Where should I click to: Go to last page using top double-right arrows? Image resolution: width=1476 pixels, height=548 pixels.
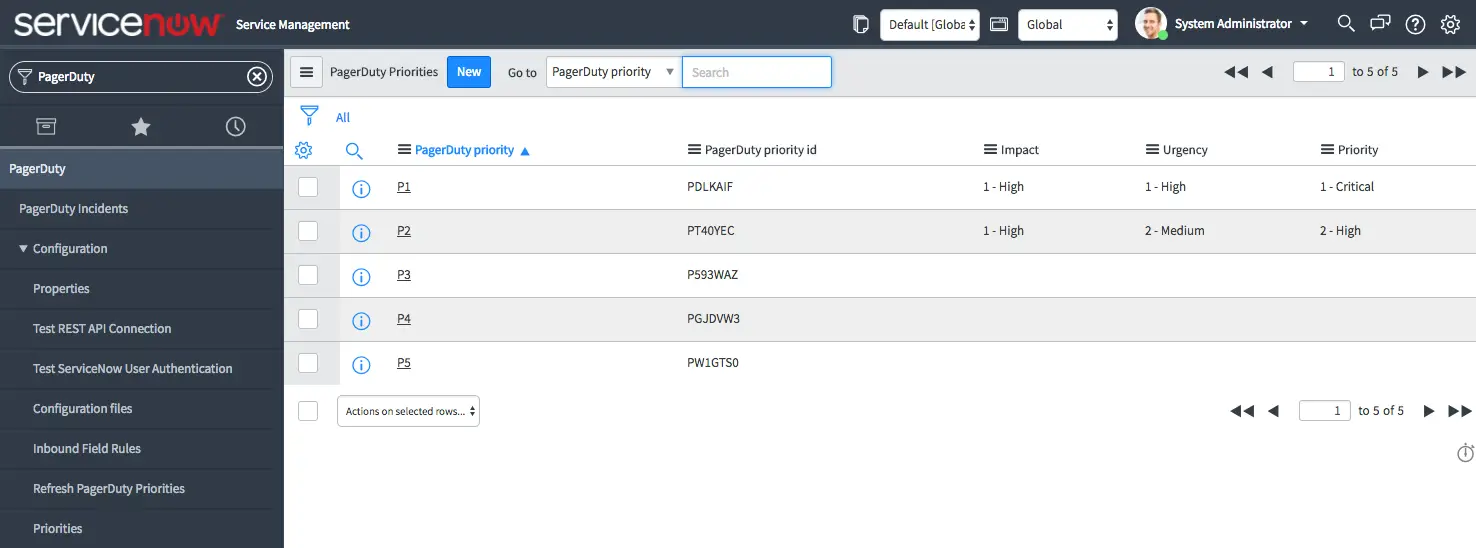pos(1454,72)
